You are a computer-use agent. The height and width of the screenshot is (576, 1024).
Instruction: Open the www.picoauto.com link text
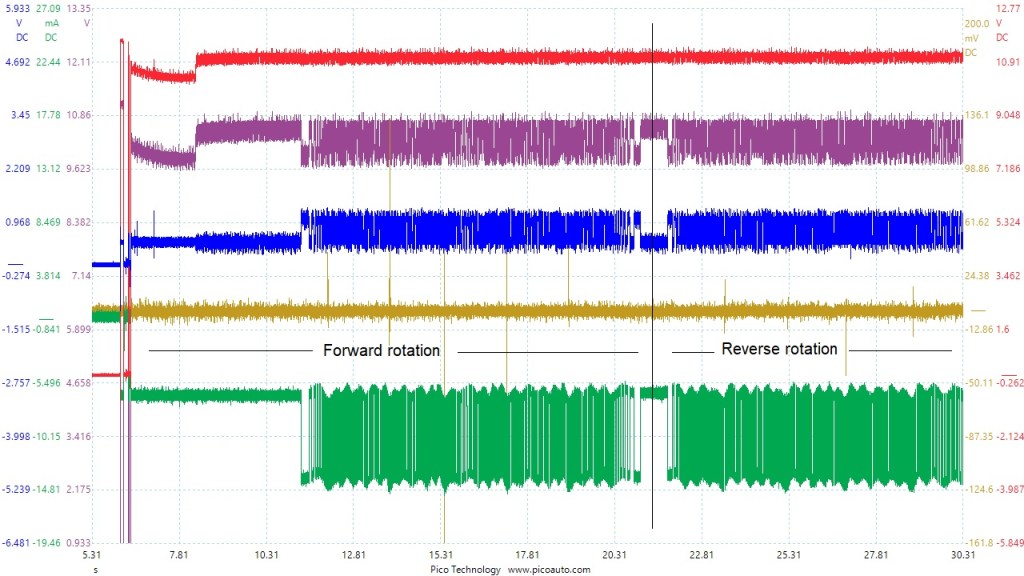(x=549, y=569)
